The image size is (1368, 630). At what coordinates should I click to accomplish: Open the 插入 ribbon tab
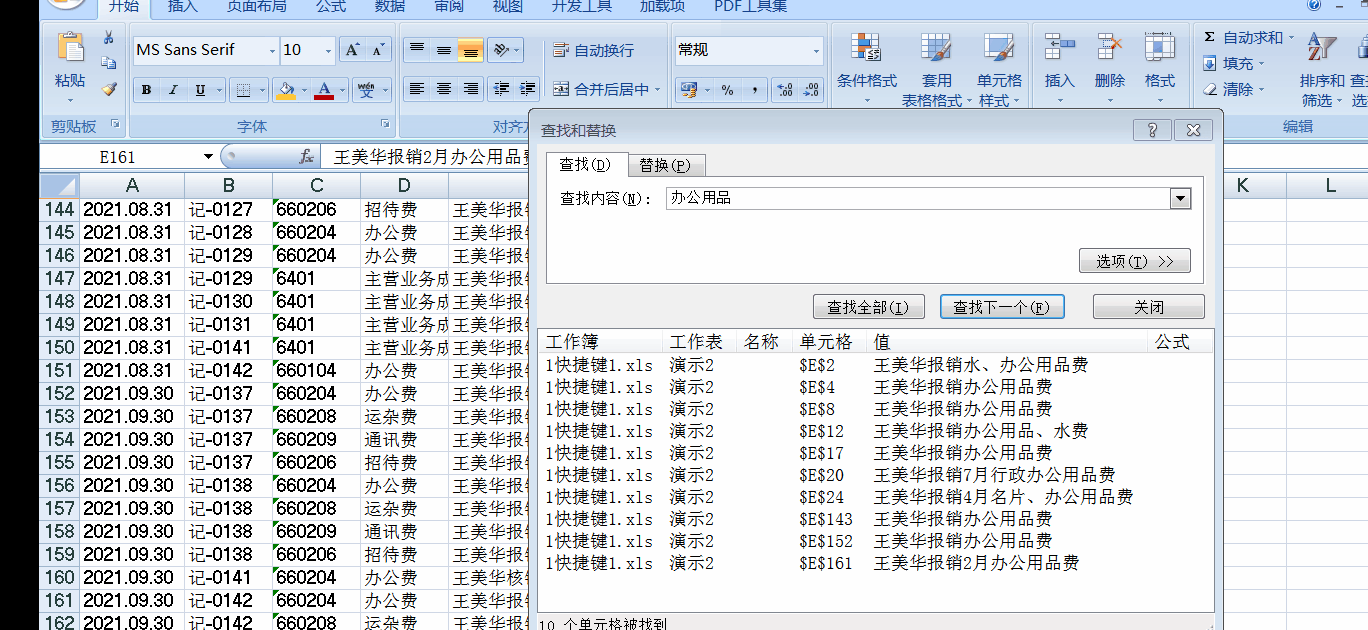pos(182,8)
